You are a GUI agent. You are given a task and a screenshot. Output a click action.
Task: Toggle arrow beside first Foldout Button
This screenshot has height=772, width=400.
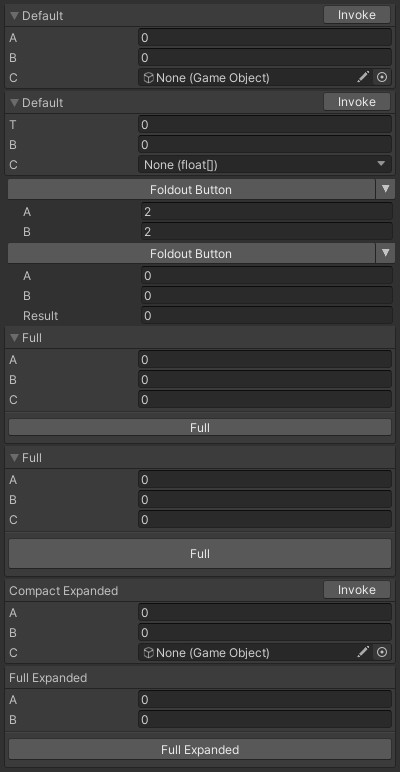[x=386, y=189]
